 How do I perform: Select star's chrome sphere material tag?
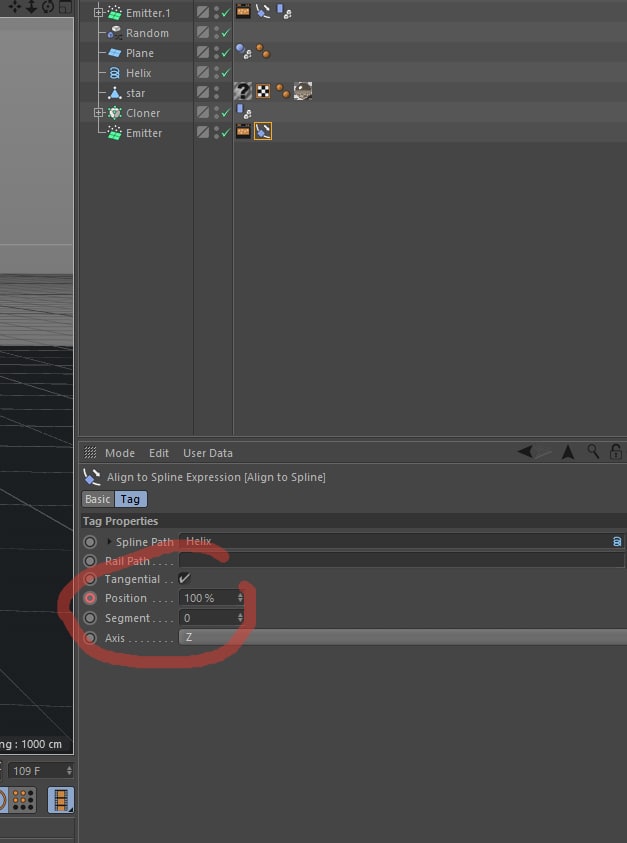pos(303,91)
